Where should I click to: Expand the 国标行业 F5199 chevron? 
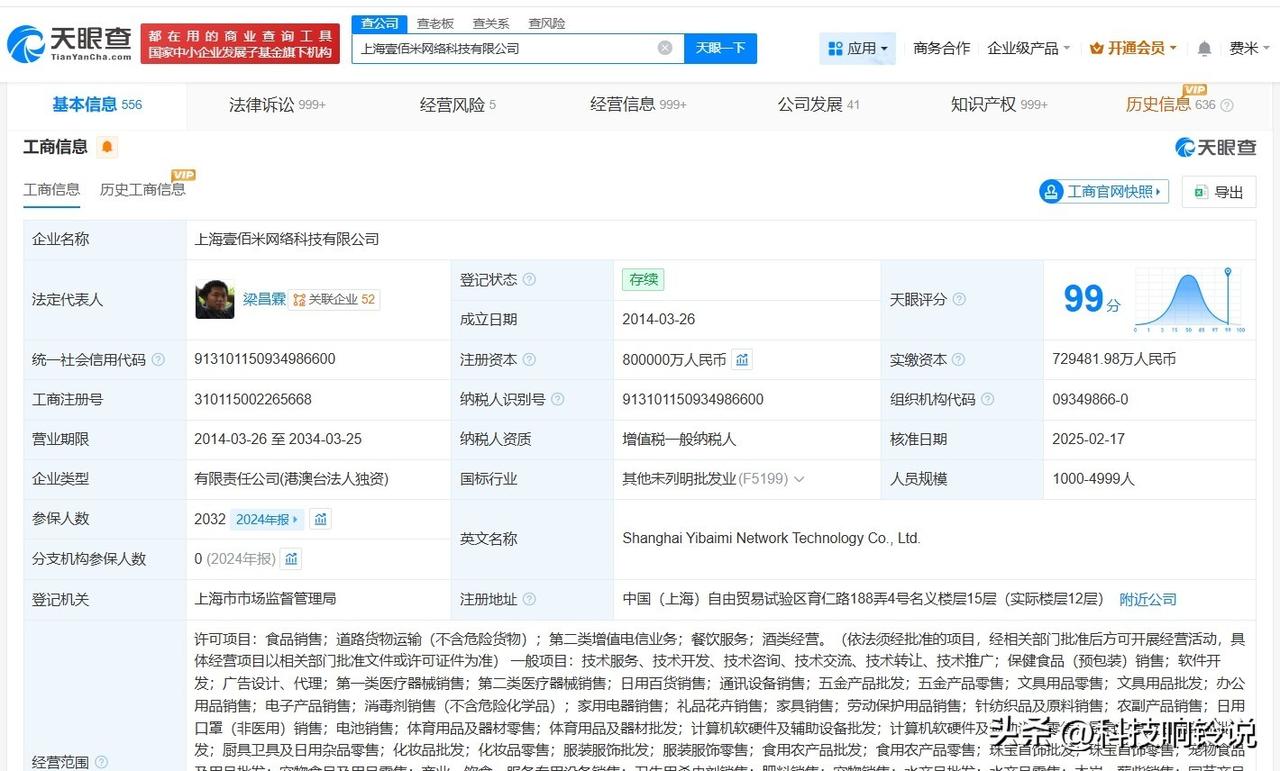click(798, 479)
